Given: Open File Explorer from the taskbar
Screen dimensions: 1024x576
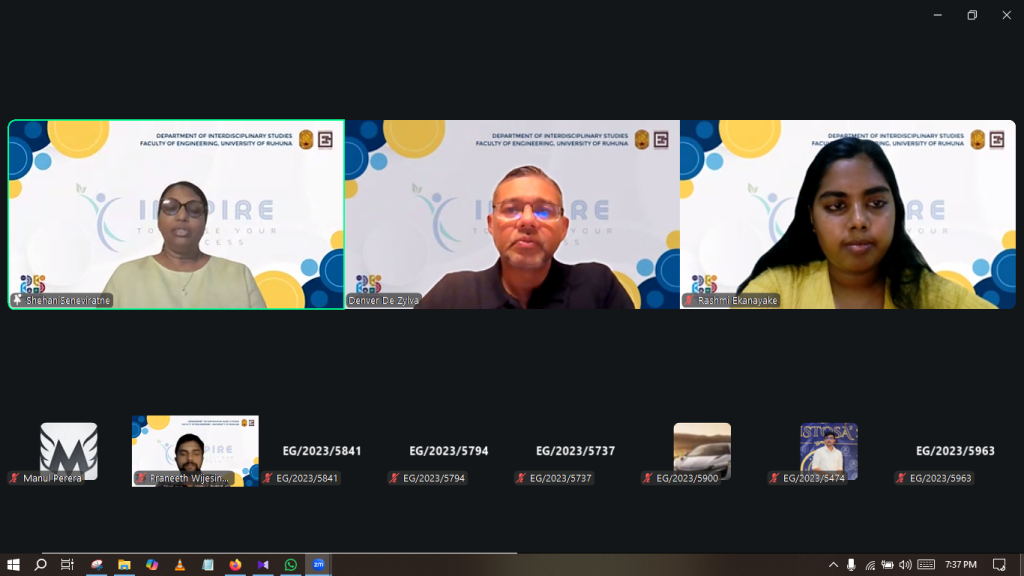Looking at the screenshot, I should click(124, 565).
